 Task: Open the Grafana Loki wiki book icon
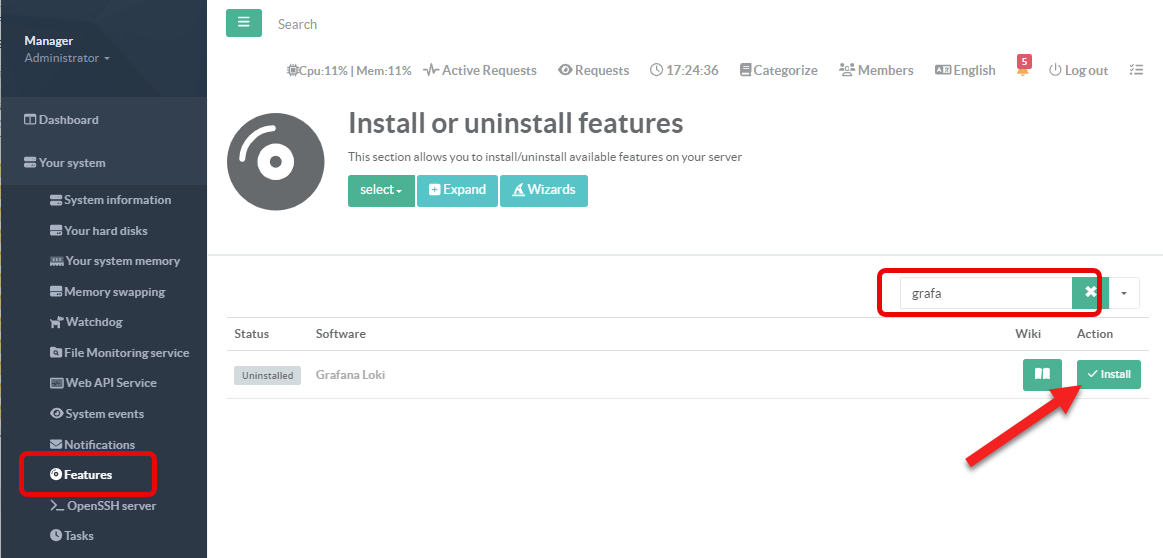1042,374
